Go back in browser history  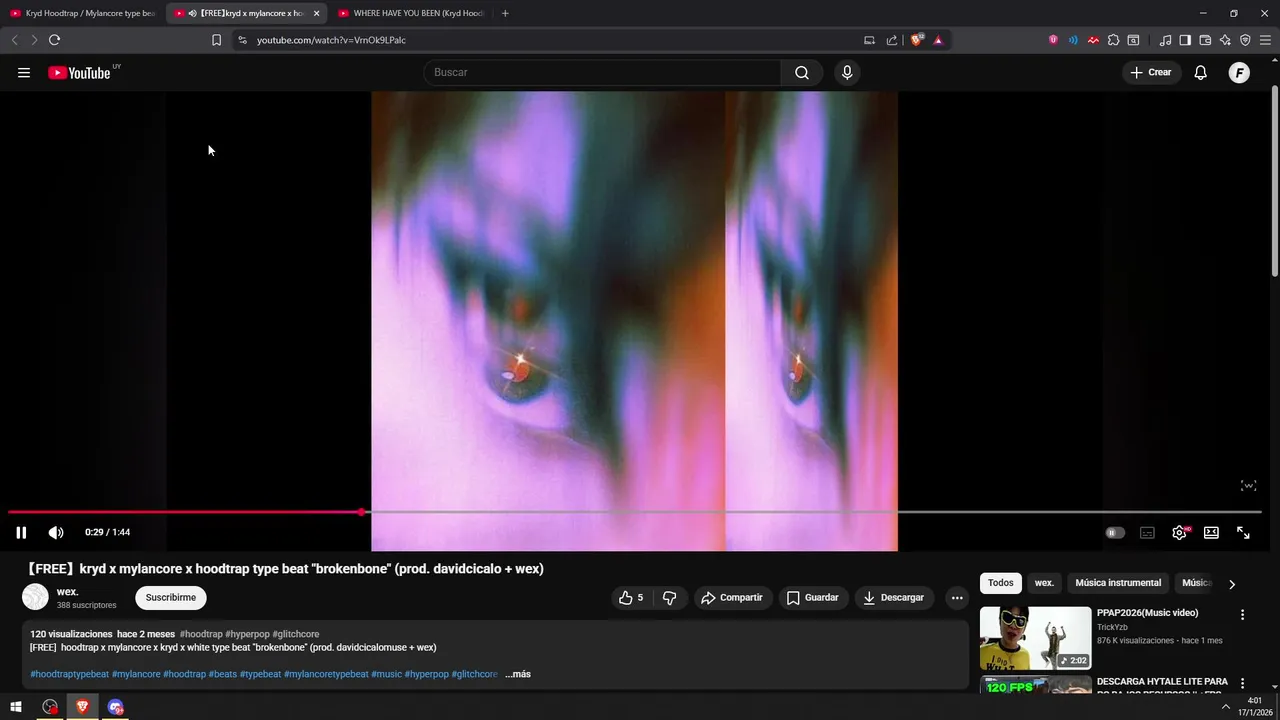pyautogui.click(x=14, y=40)
